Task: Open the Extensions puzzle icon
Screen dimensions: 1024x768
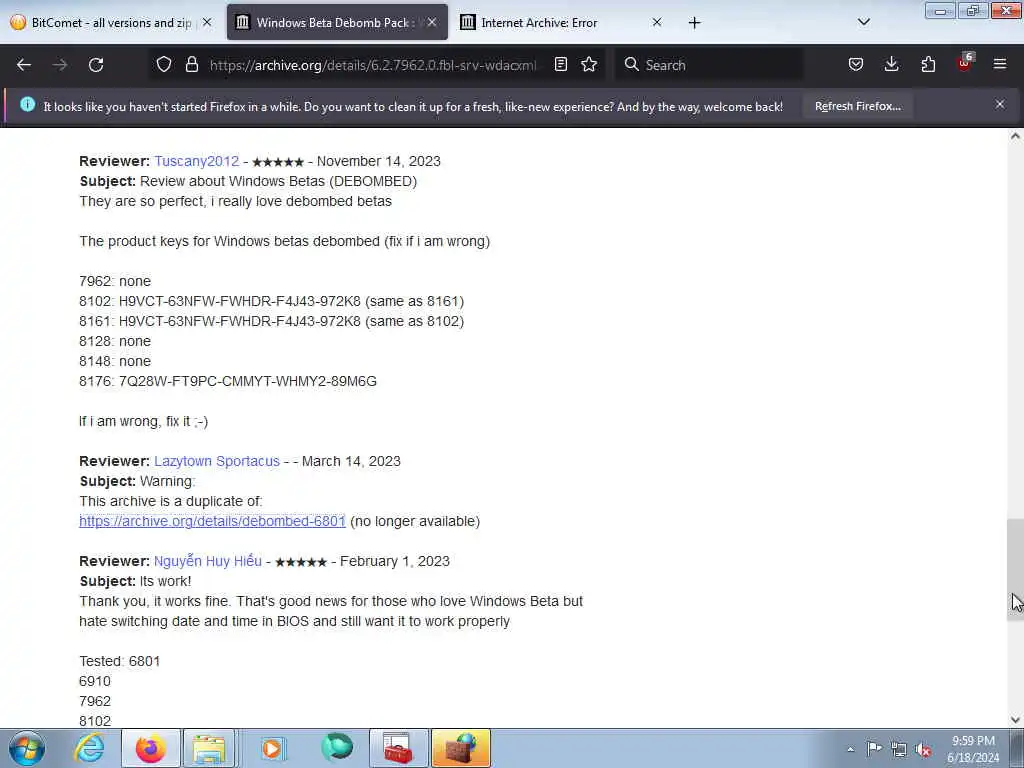Action: 928,64
